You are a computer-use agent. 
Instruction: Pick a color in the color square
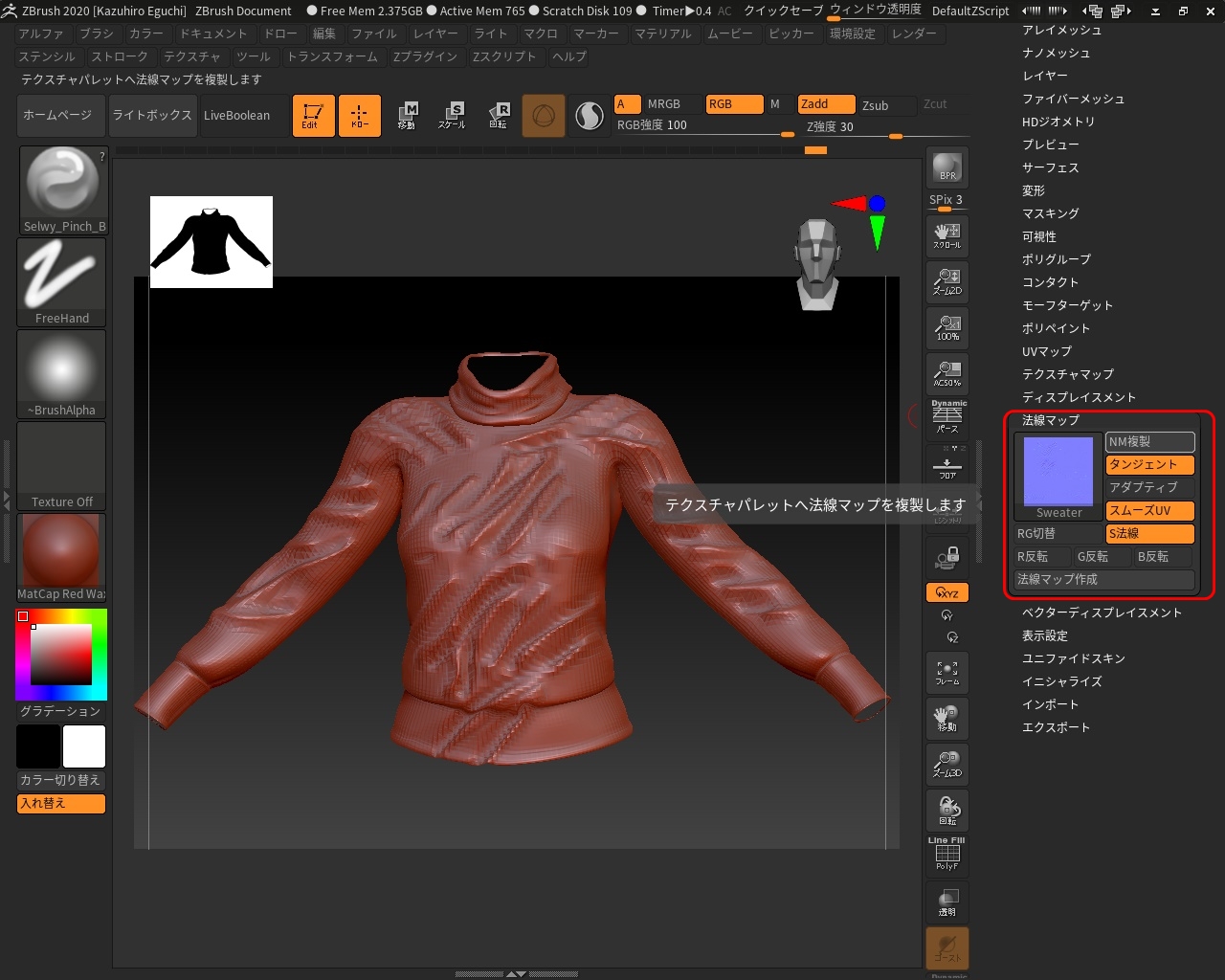[x=61, y=655]
